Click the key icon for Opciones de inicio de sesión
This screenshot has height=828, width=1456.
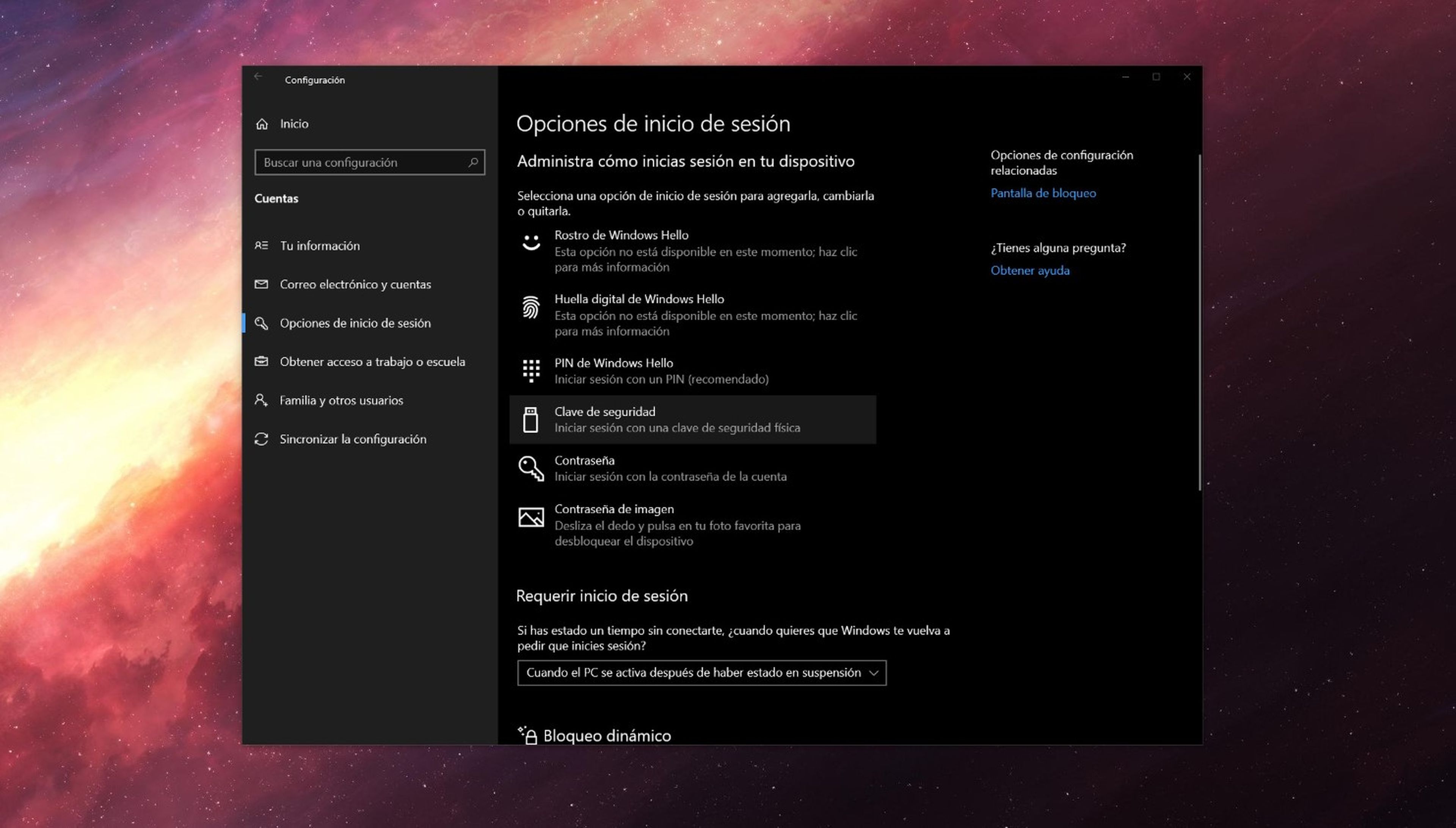click(x=261, y=323)
